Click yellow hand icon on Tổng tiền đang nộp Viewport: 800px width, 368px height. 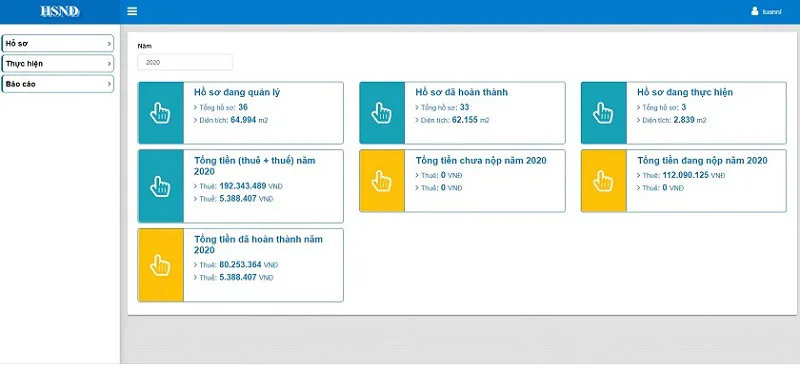click(x=603, y=181)
